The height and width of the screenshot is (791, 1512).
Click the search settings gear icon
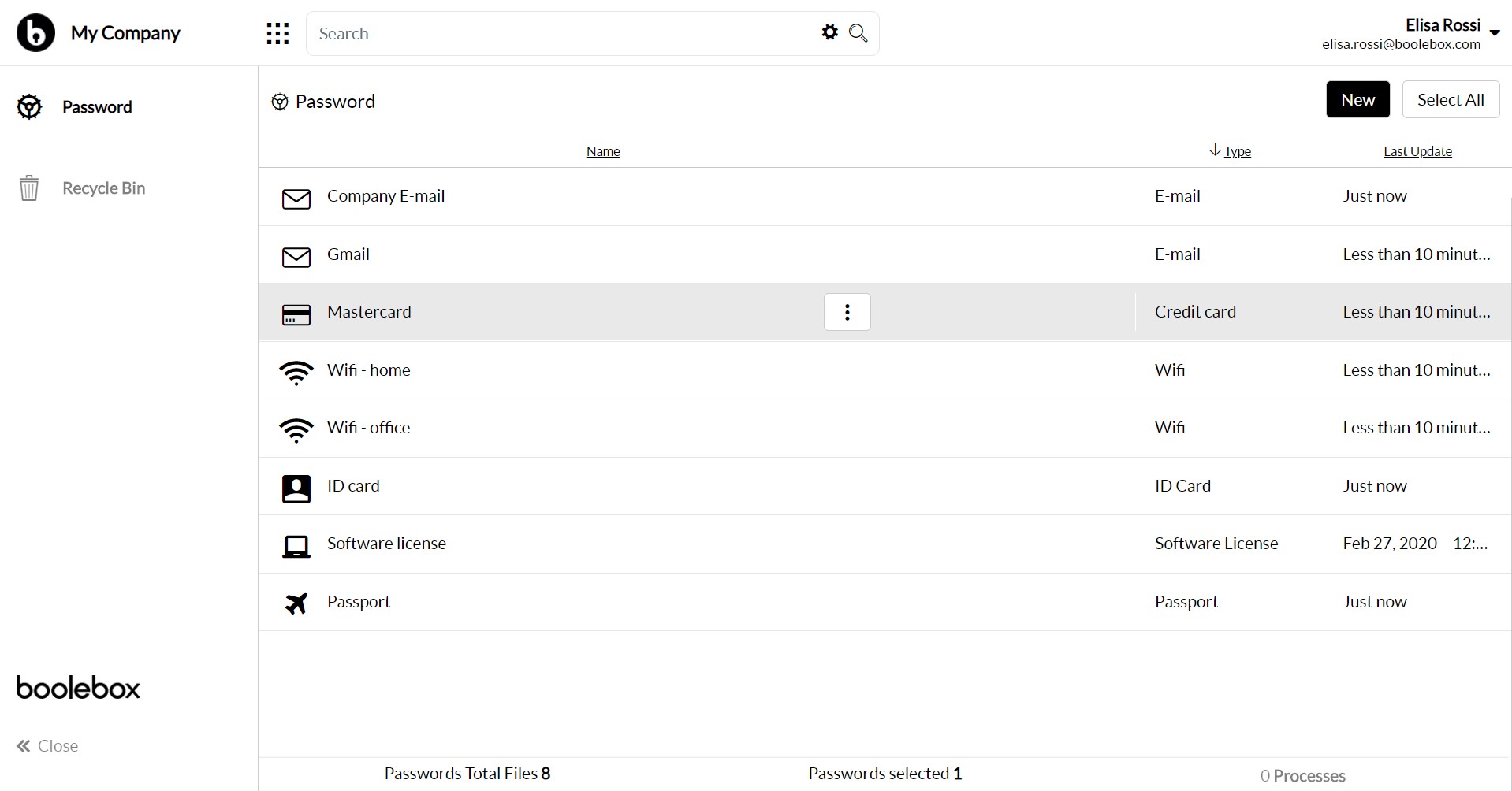tap(829, 32)
